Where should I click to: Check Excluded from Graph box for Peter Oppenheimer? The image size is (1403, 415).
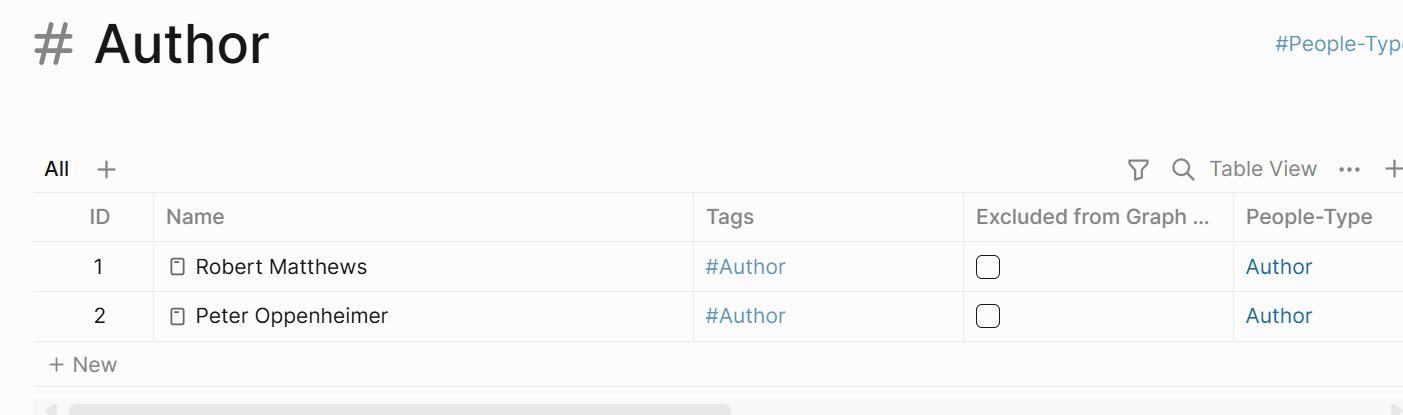[988, 316]
